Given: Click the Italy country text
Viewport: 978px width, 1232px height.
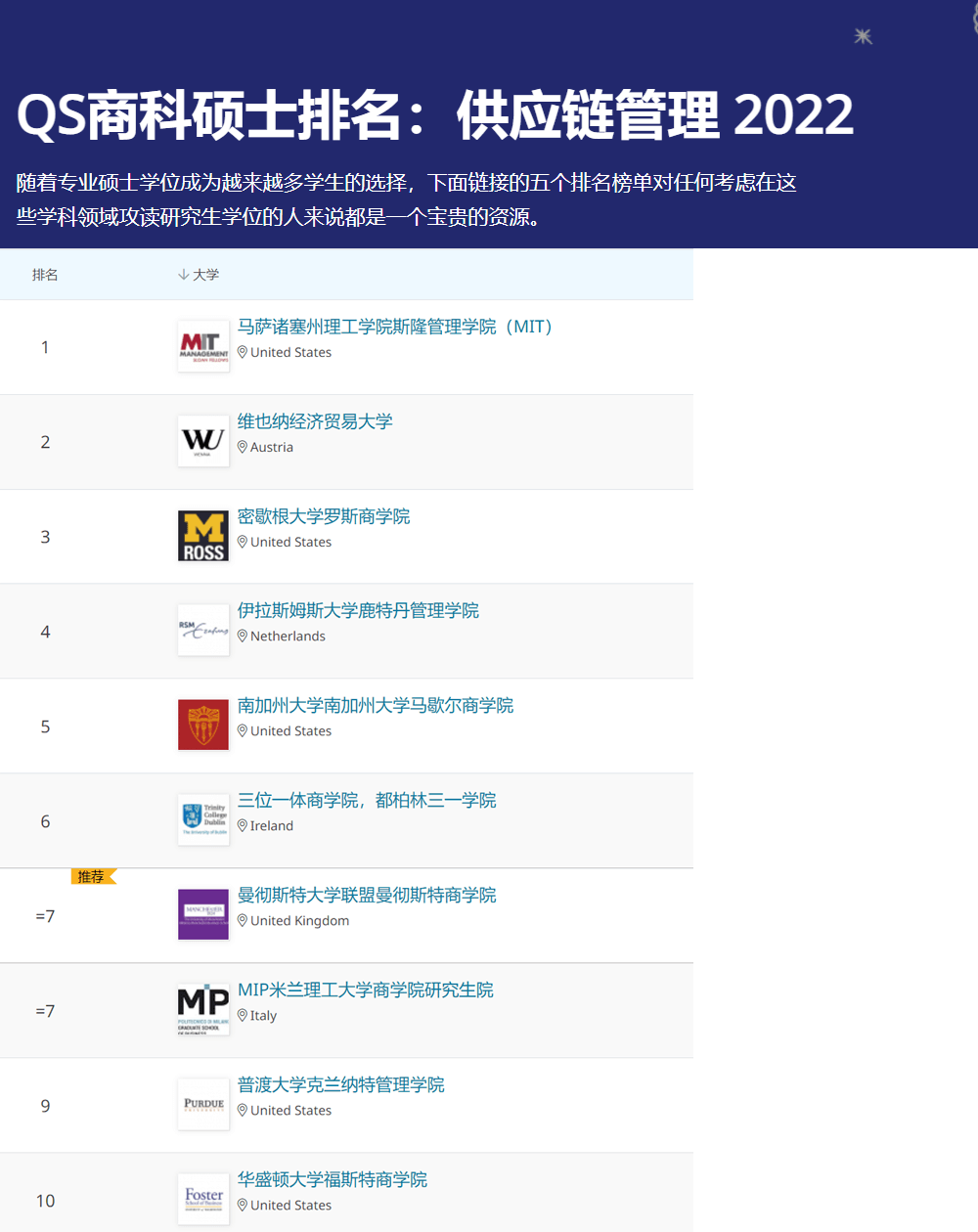Looking at the screenshot, I should click(x=263, y=1015).
